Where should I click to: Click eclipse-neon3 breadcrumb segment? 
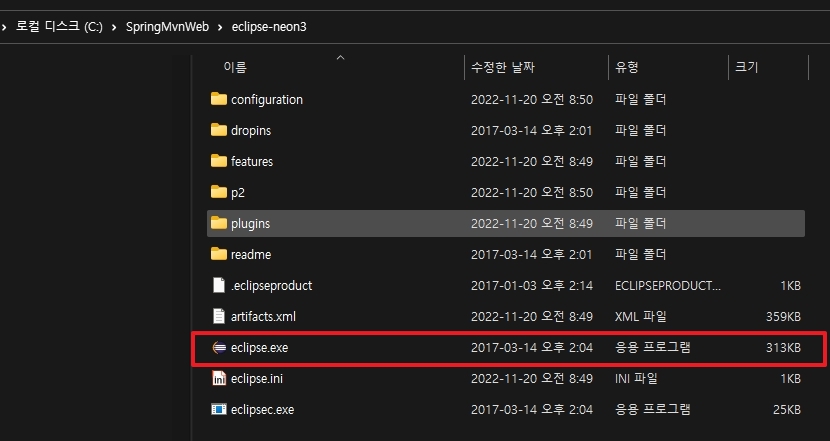tap(269, 26)
